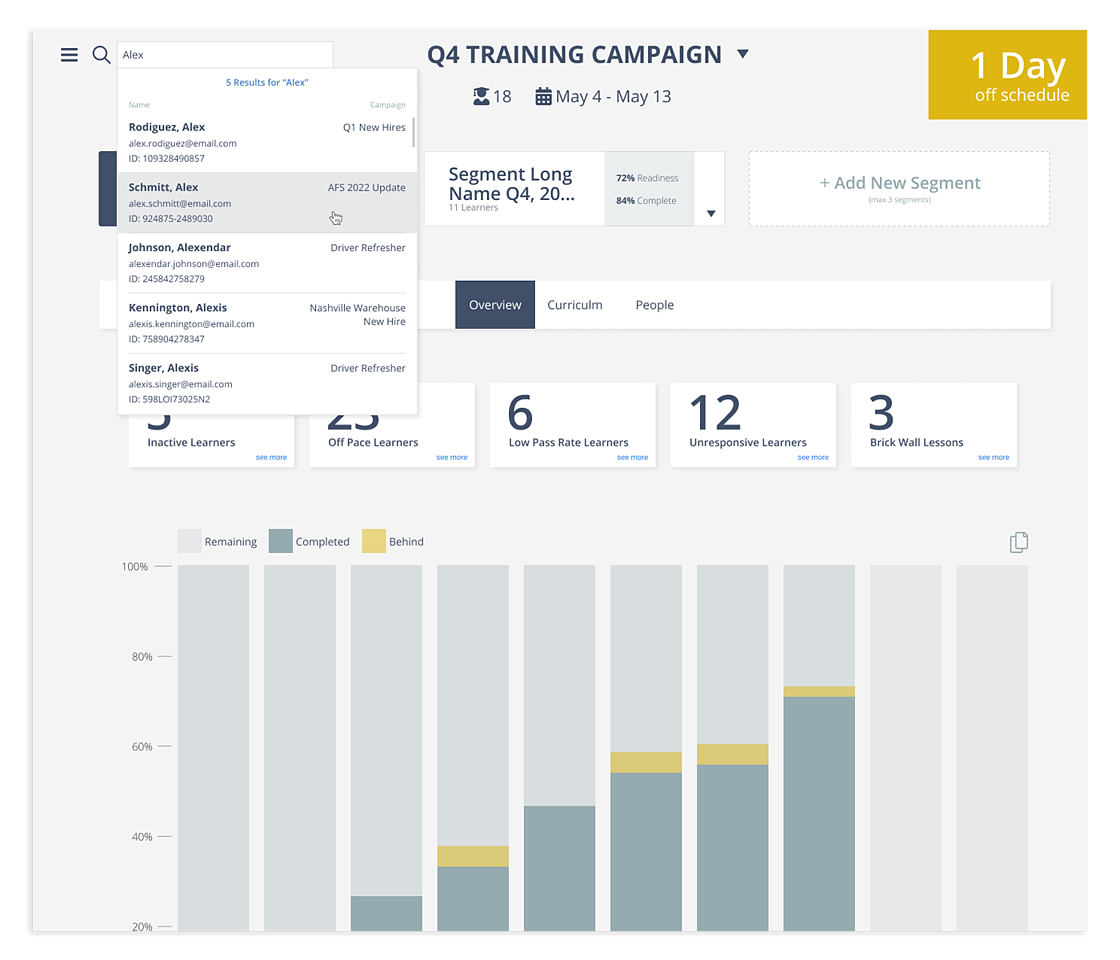Select search result Rodiguez, Alex

point(267,142)
